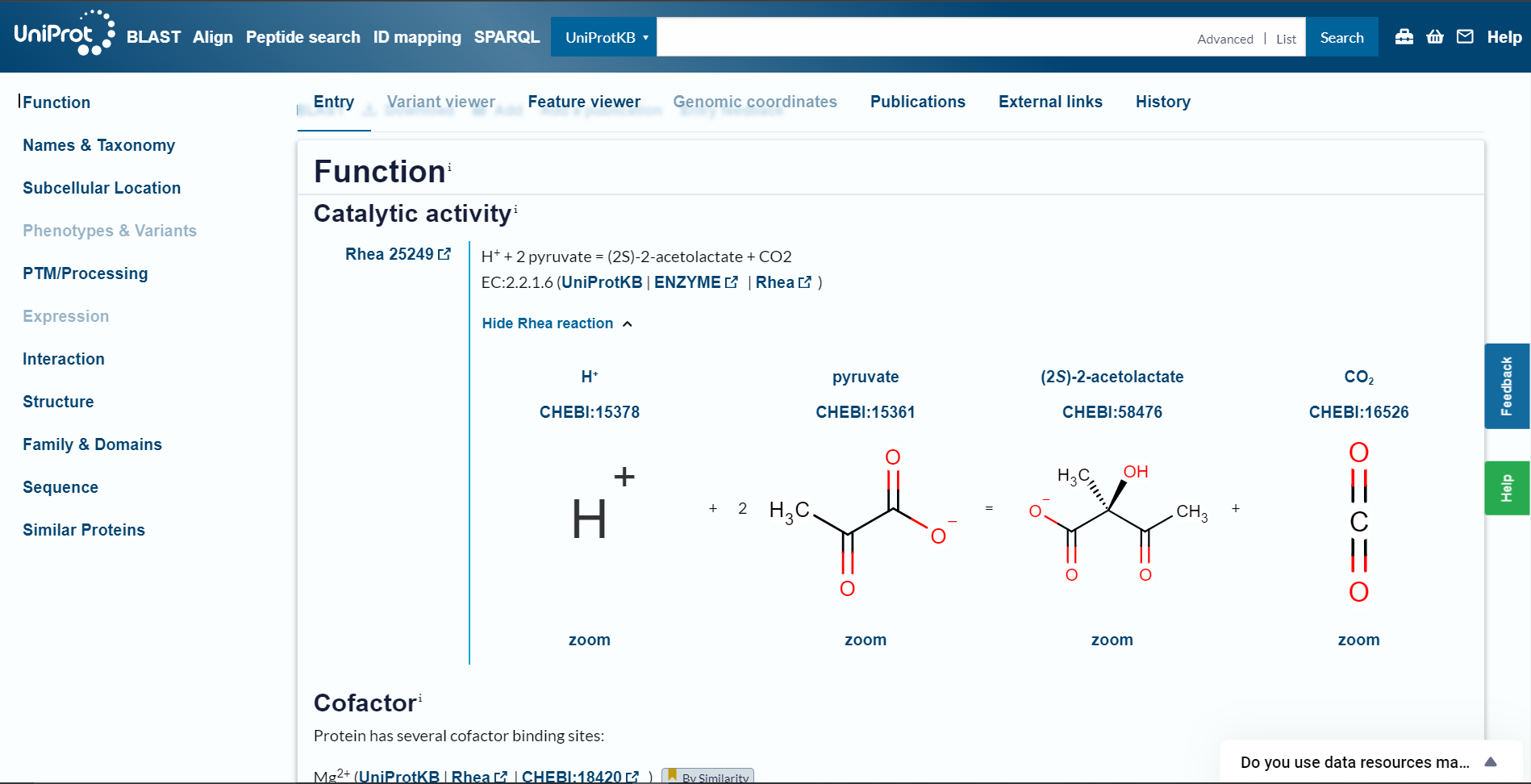The image size is (1531, 784).
Task: Open the Align tool
Action: tap(213, 37)
